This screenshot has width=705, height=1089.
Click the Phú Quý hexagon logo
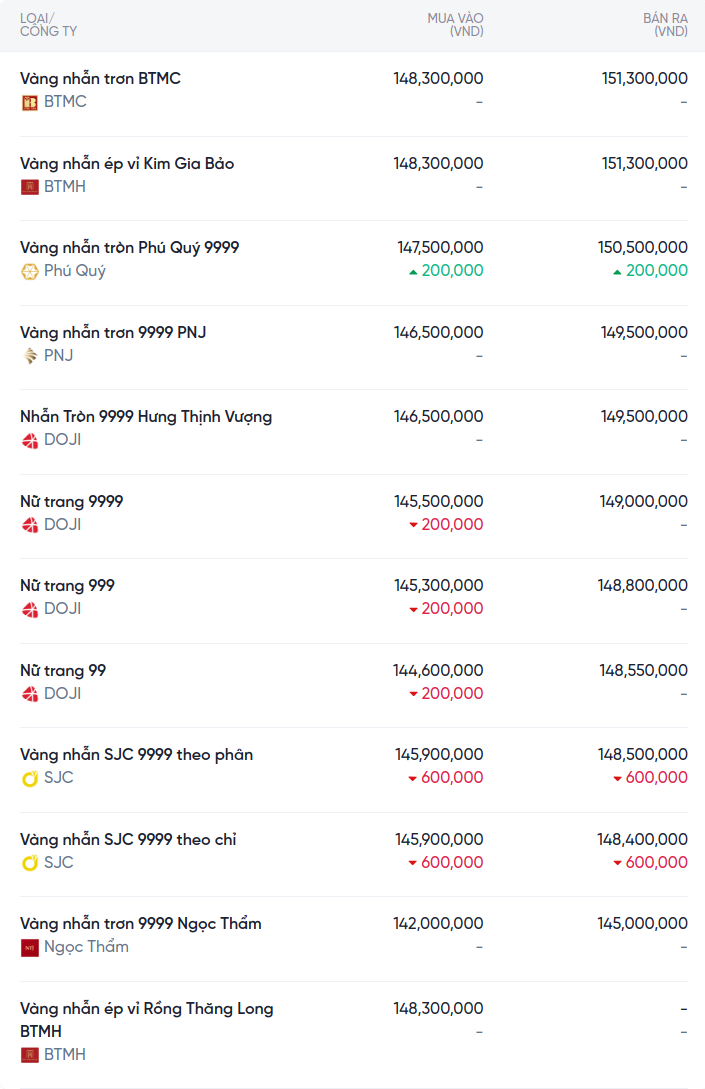30,271
